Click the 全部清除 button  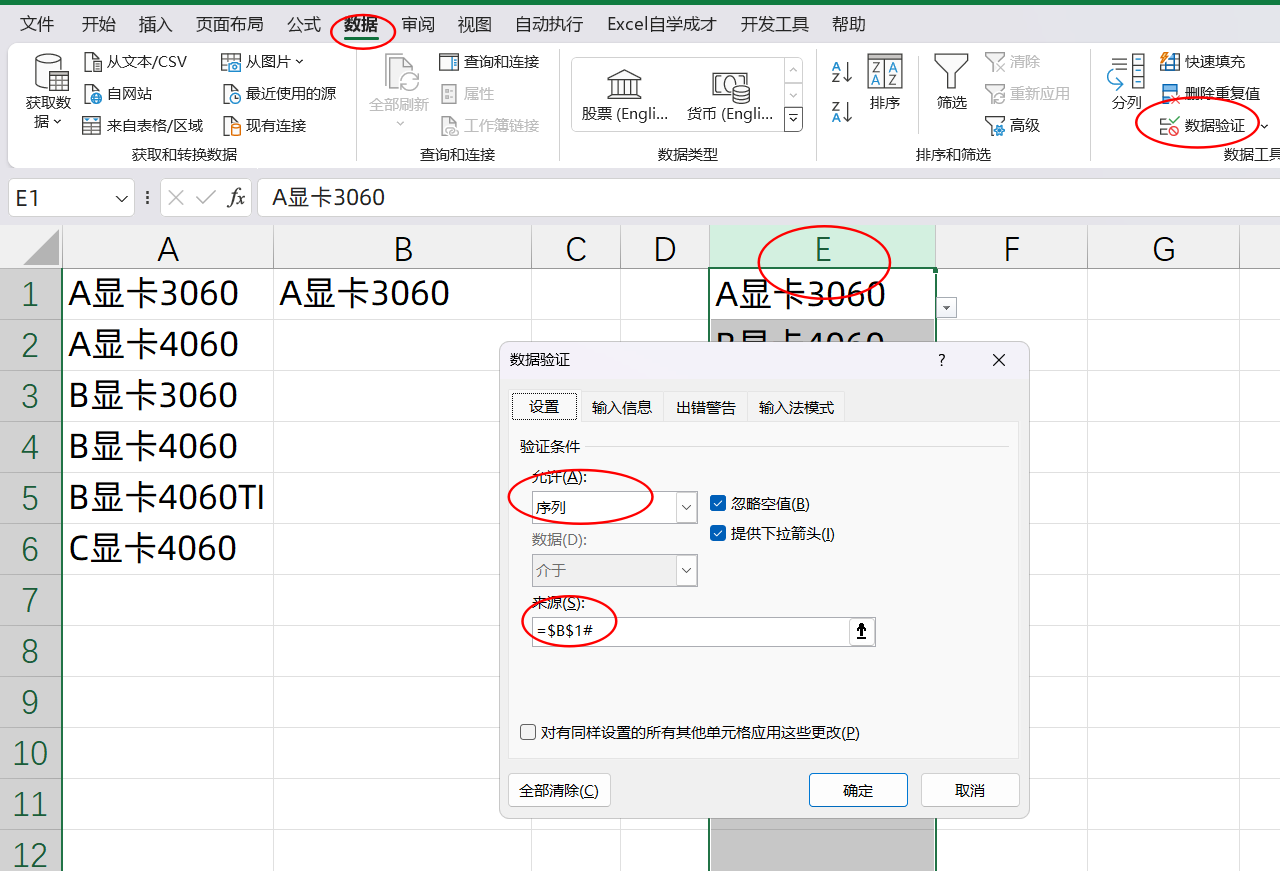559,790
